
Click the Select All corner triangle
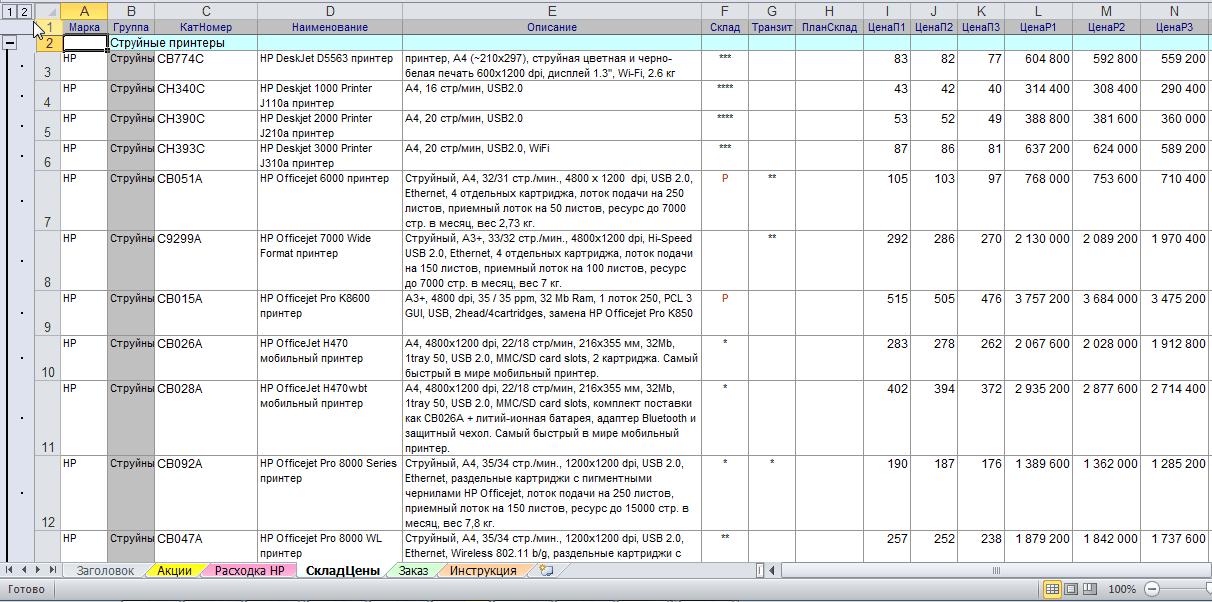coord(47,9)
